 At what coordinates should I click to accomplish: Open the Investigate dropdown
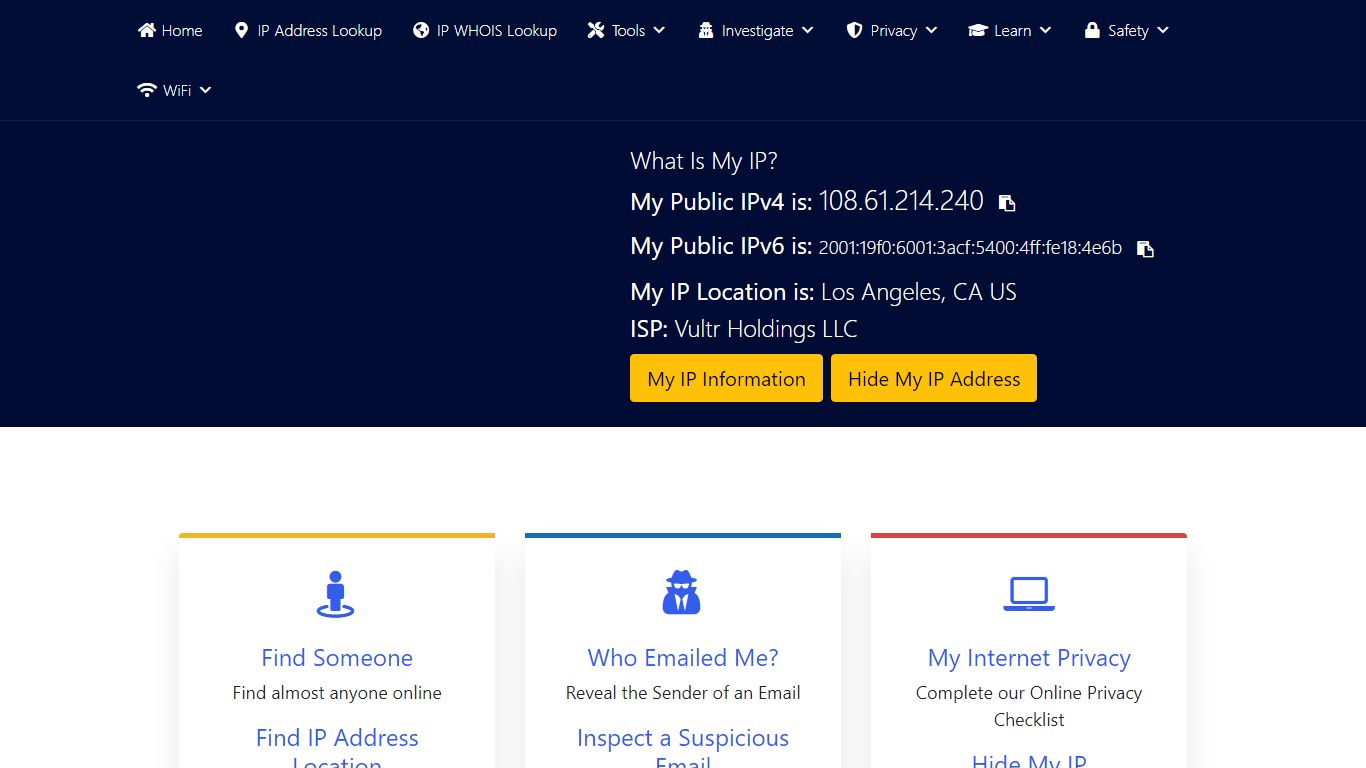[755, 30]
